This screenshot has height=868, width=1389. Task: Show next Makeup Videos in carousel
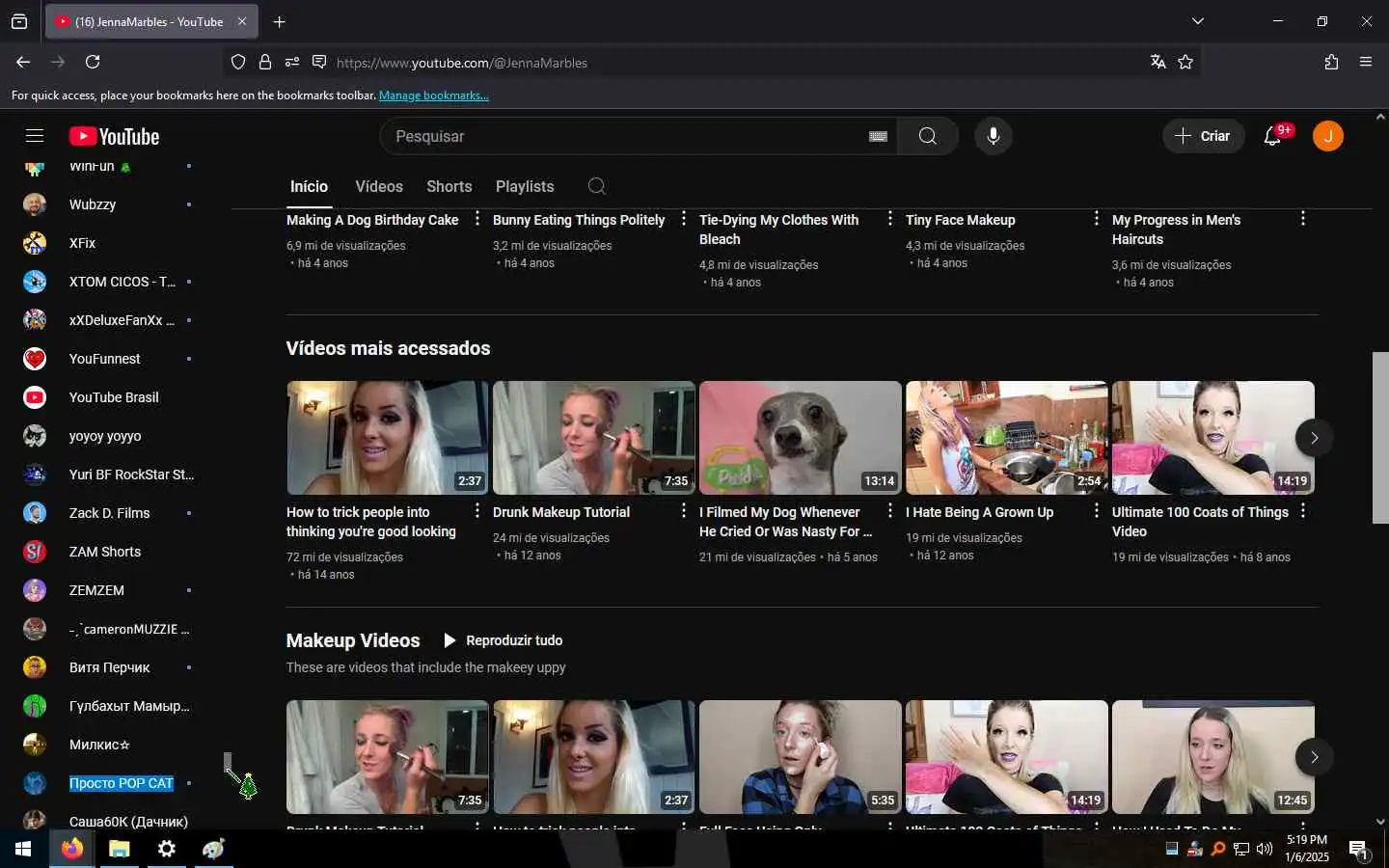(1314, 757)
